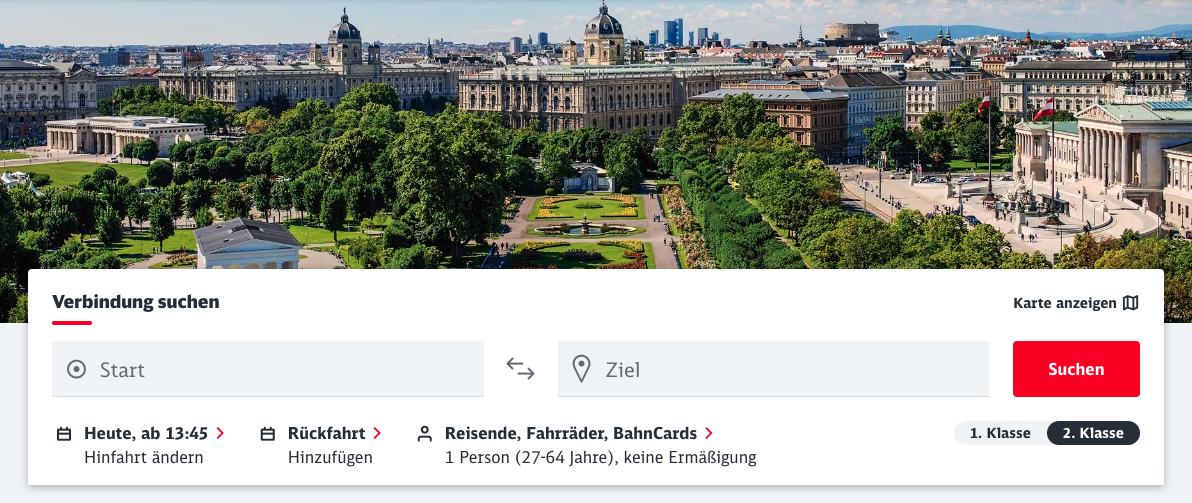Expand the red chevron after Heute, ab 13:45

(220, 433)
